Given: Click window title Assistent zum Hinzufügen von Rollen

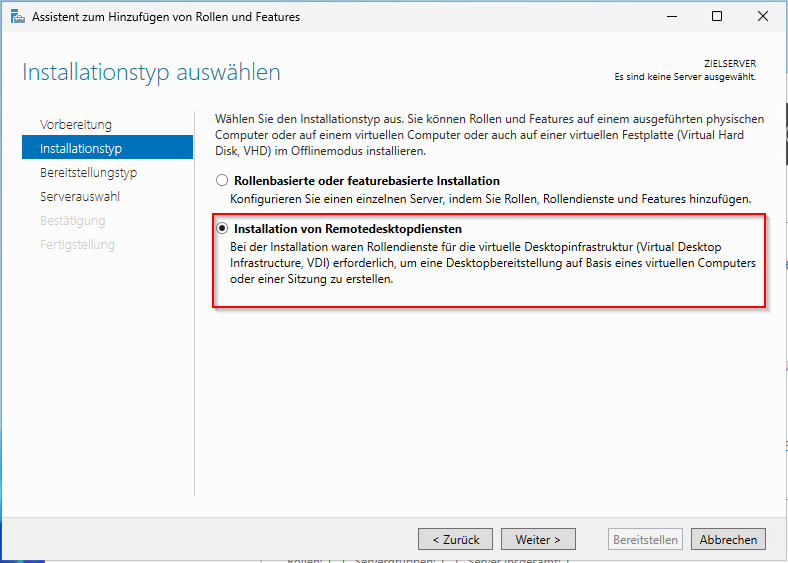Looking at the screenshot, I should pyautogui.click(x=166, y=17).
